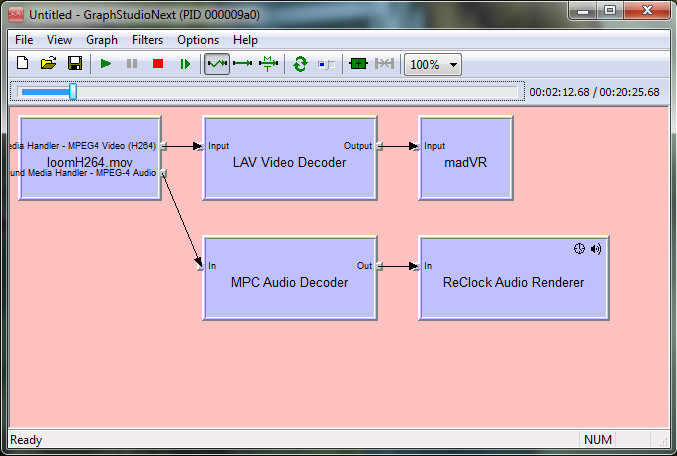Screen dimensions: 677x456
Task: Click clock icon on ReClock Audio Renderer
Action: (x=579, y=248)
